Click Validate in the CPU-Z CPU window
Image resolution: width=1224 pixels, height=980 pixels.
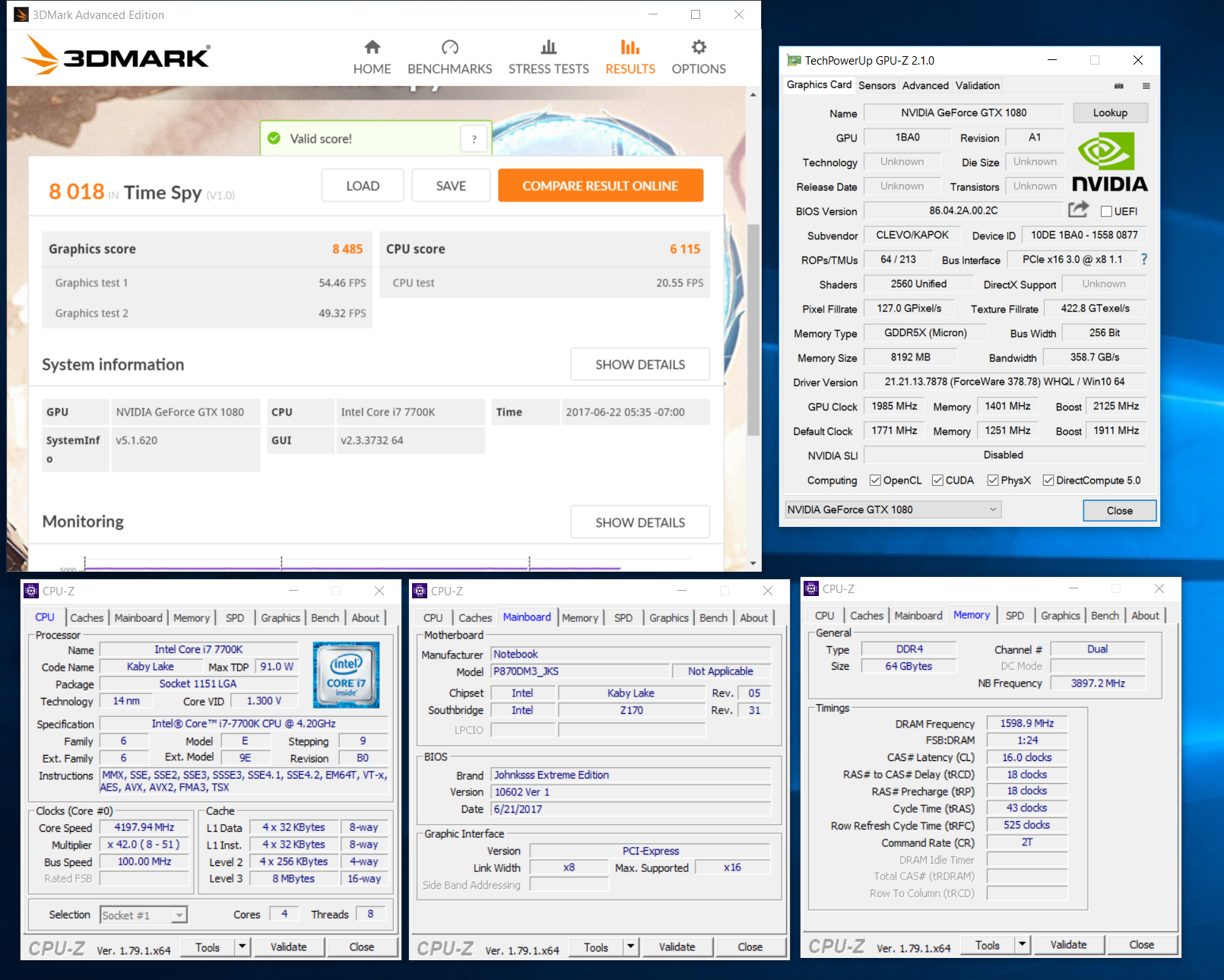pos(289,947)
